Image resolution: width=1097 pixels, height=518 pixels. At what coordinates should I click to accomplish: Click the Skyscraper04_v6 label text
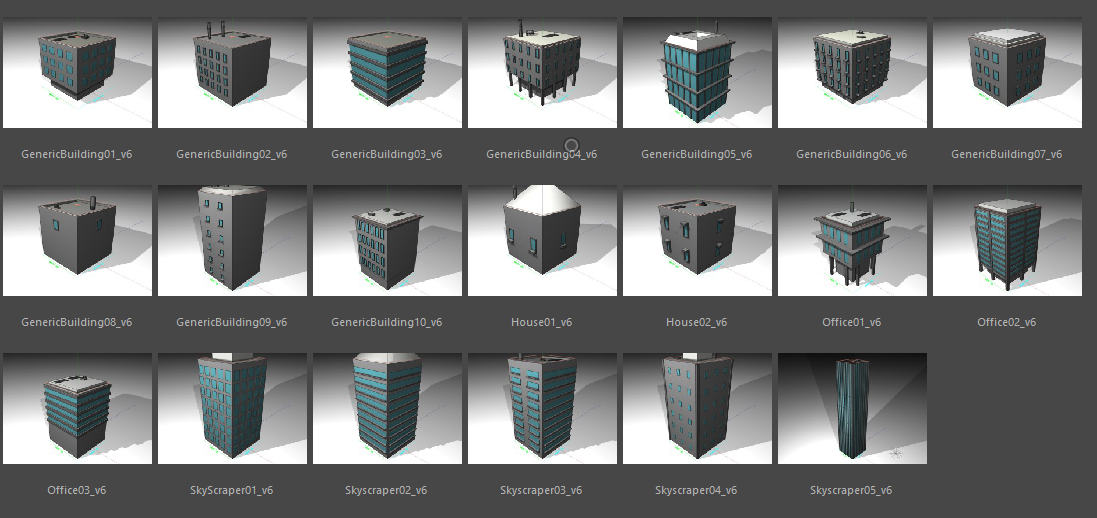coord(696,490)
